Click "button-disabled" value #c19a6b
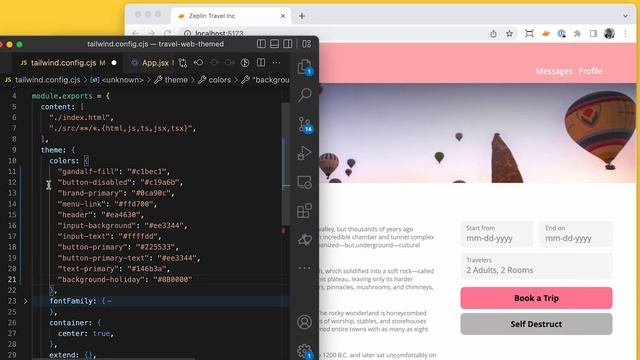This screenshot has width=640, height=360. [161, 182]
